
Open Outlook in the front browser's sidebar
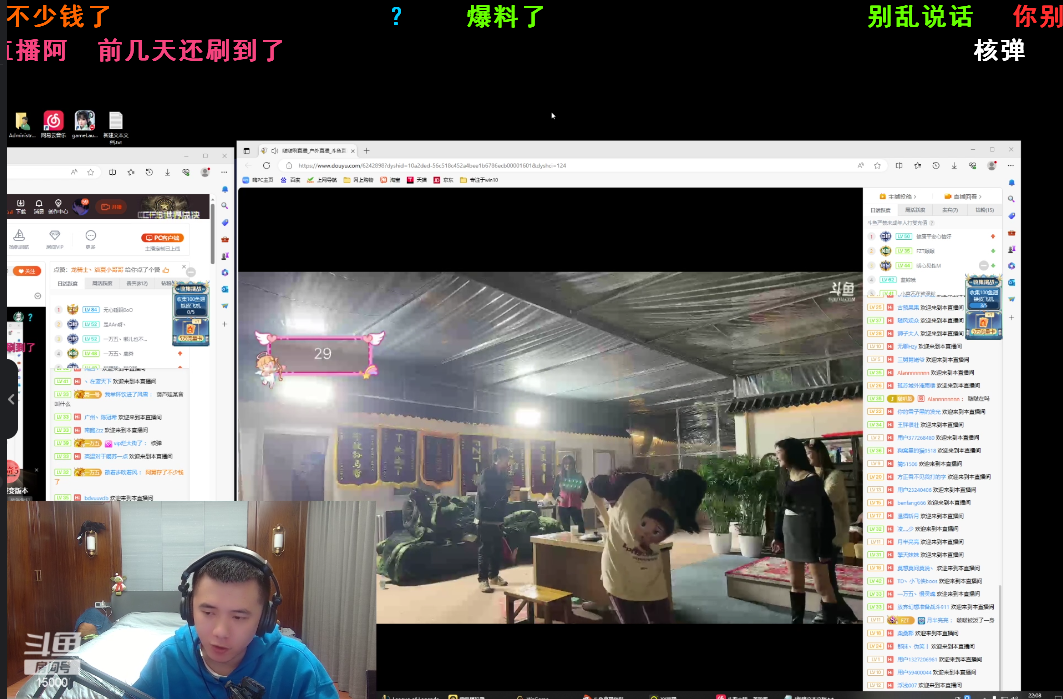pos(1011,282)
